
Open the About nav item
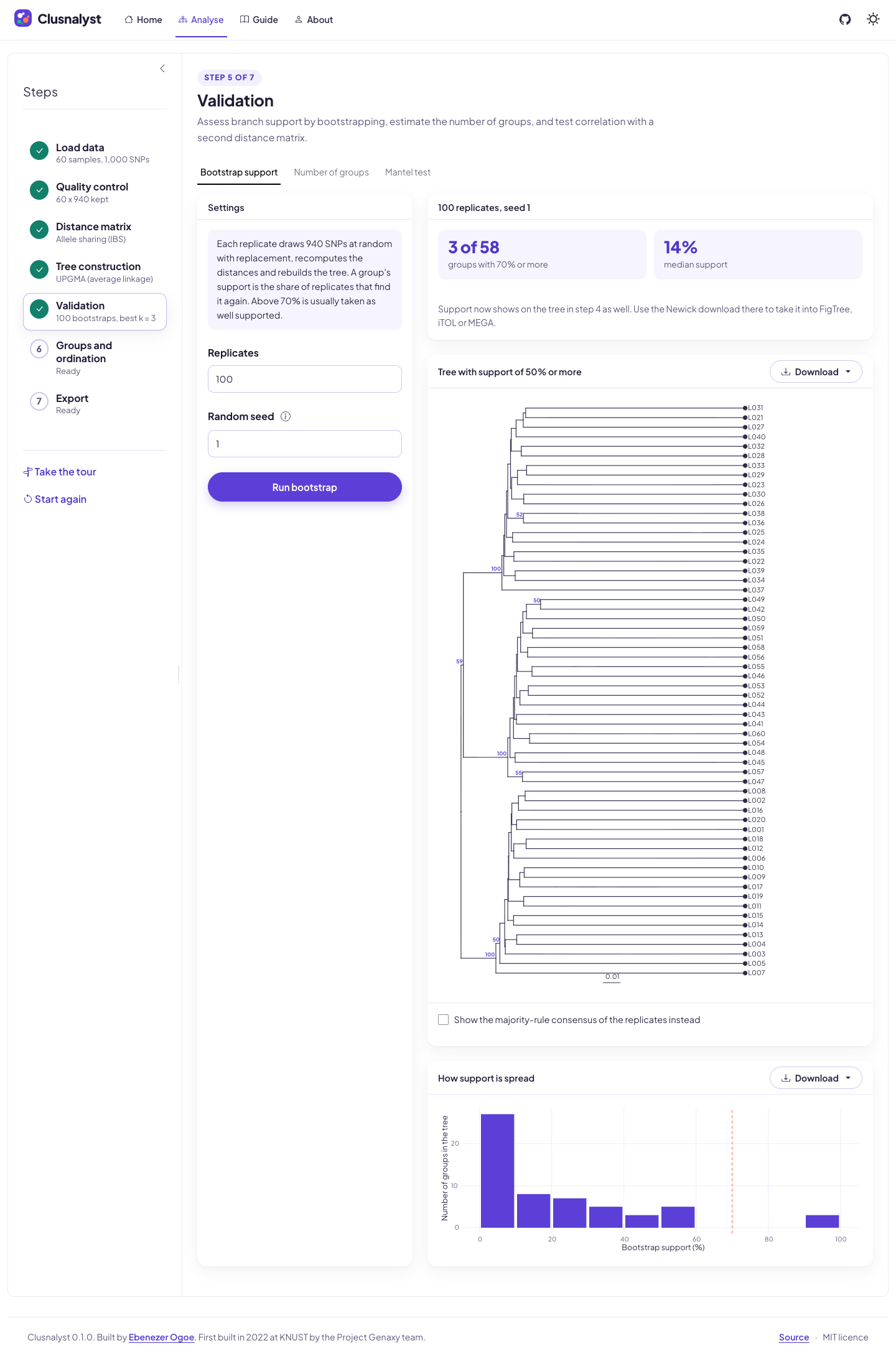(314, 20)
